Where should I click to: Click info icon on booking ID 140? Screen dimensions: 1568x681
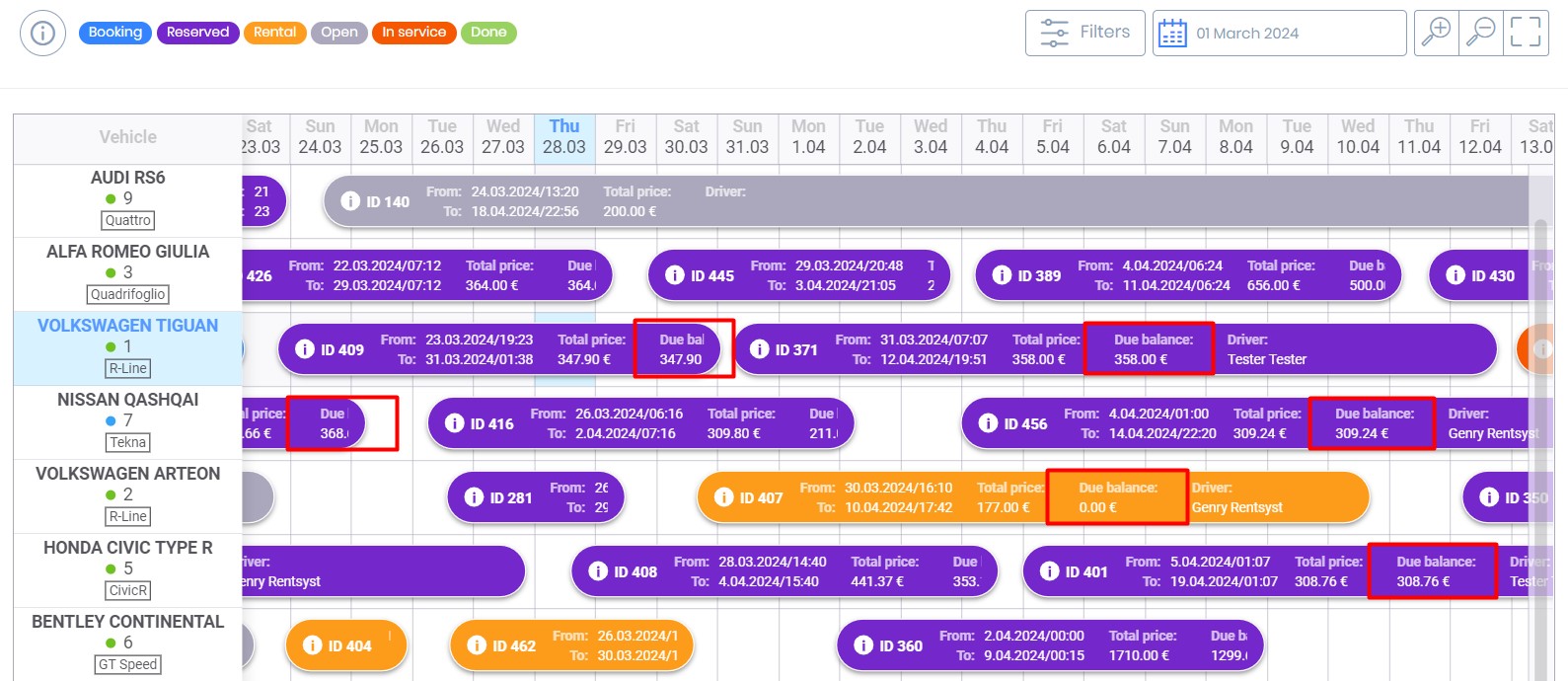click(350, 201)
